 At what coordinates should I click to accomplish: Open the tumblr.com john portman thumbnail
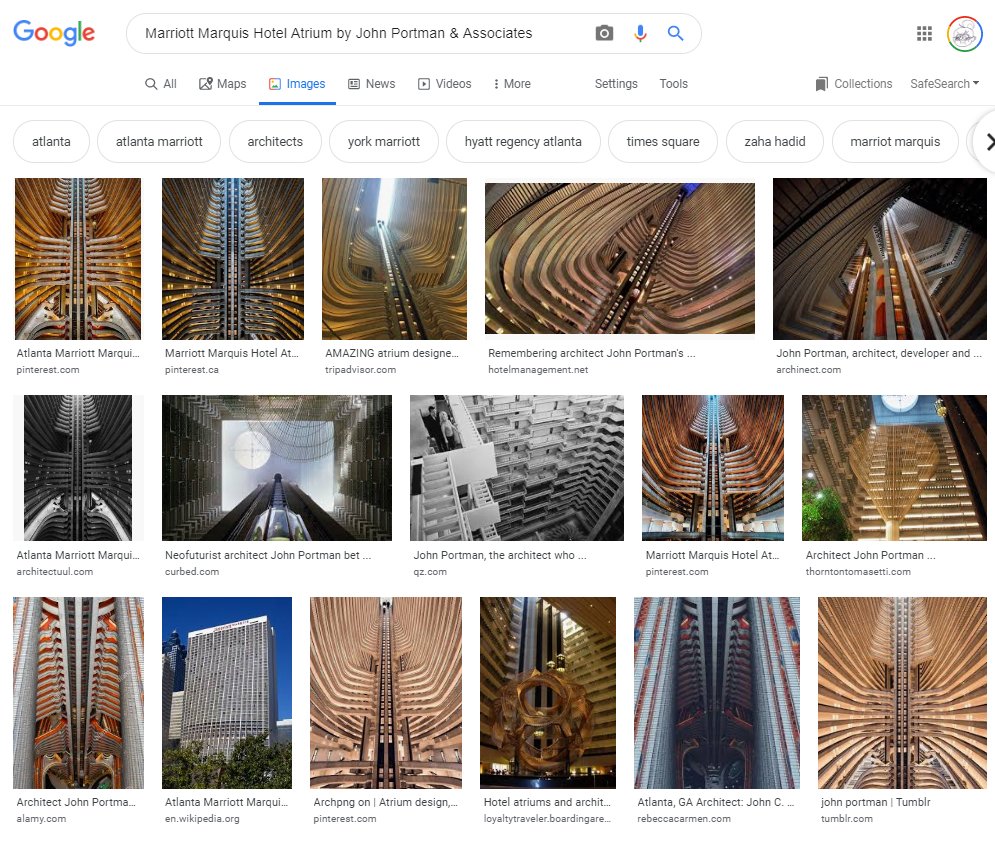pos(902,693)
